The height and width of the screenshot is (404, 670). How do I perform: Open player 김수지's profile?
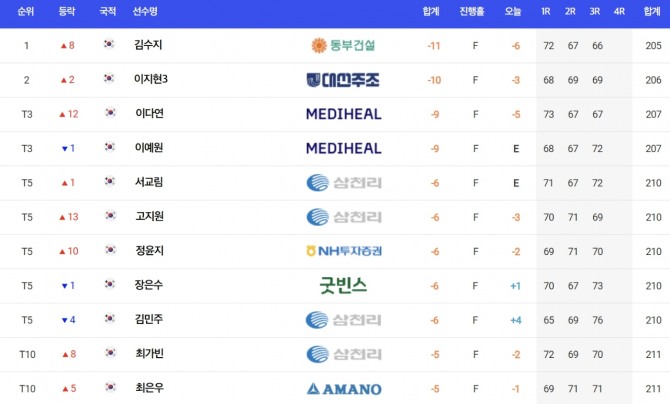point(148,45)
